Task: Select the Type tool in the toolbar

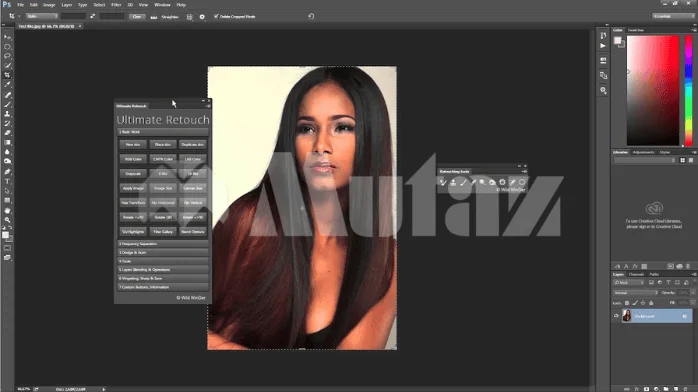Action: 7,182
